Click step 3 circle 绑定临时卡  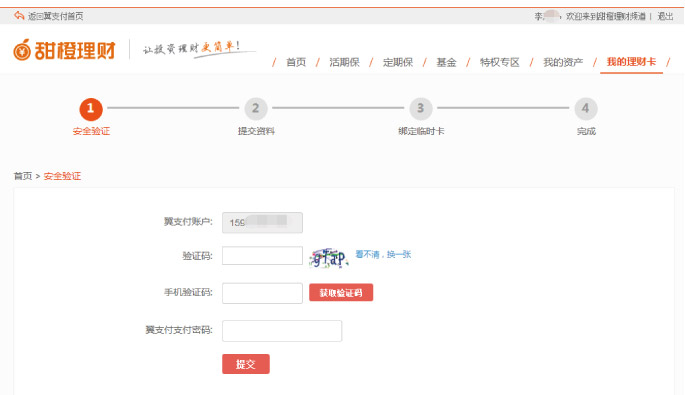(x=421, y=109)
